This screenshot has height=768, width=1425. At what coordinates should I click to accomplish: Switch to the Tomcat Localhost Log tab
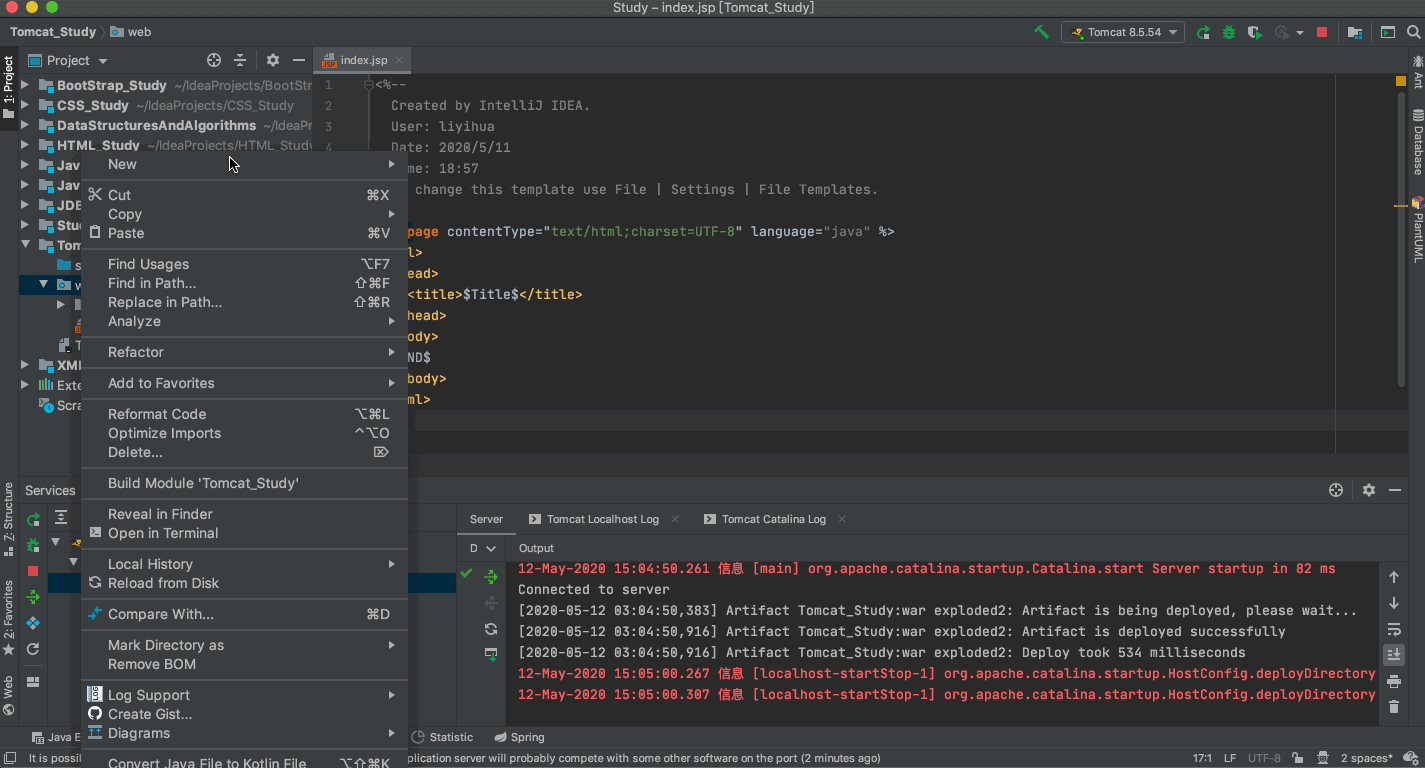point(603,519)
